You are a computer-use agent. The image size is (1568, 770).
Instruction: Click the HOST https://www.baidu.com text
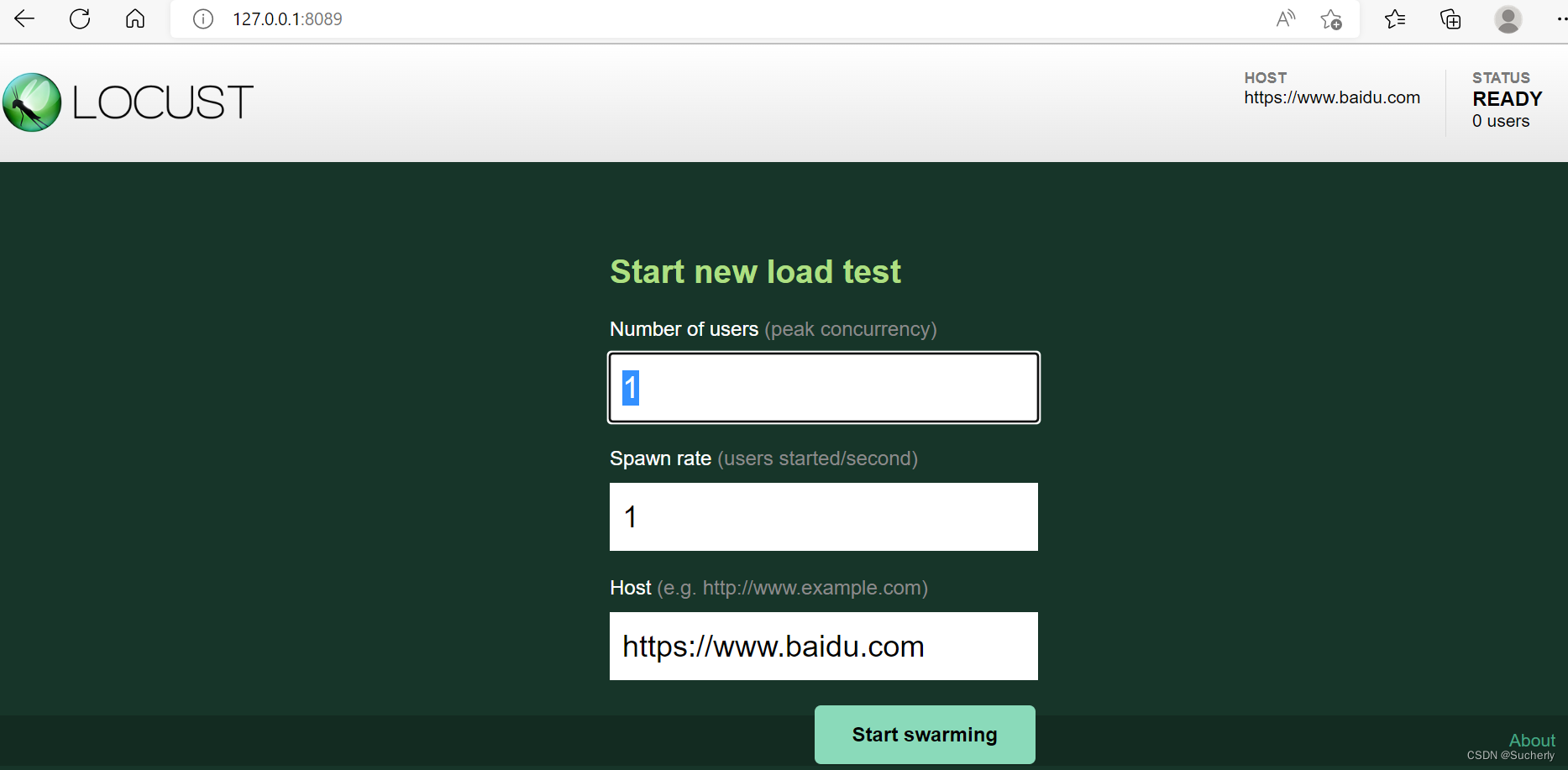pyautogui.click(x=1331, y=97)
